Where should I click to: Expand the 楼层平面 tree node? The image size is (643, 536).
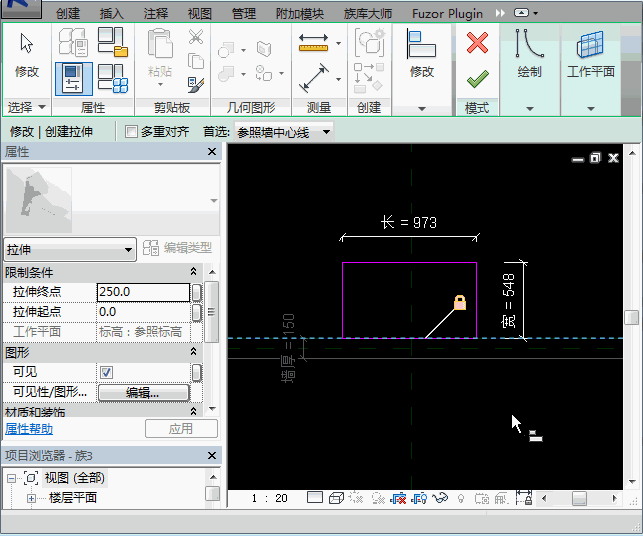coord(31,498)
